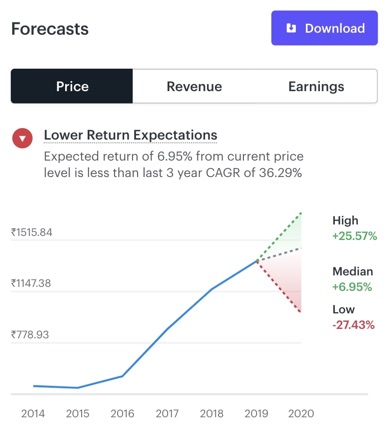Click the Low -27.43% forecast label
This screenshot has height=429, width=390.
[x=353, y=317]
